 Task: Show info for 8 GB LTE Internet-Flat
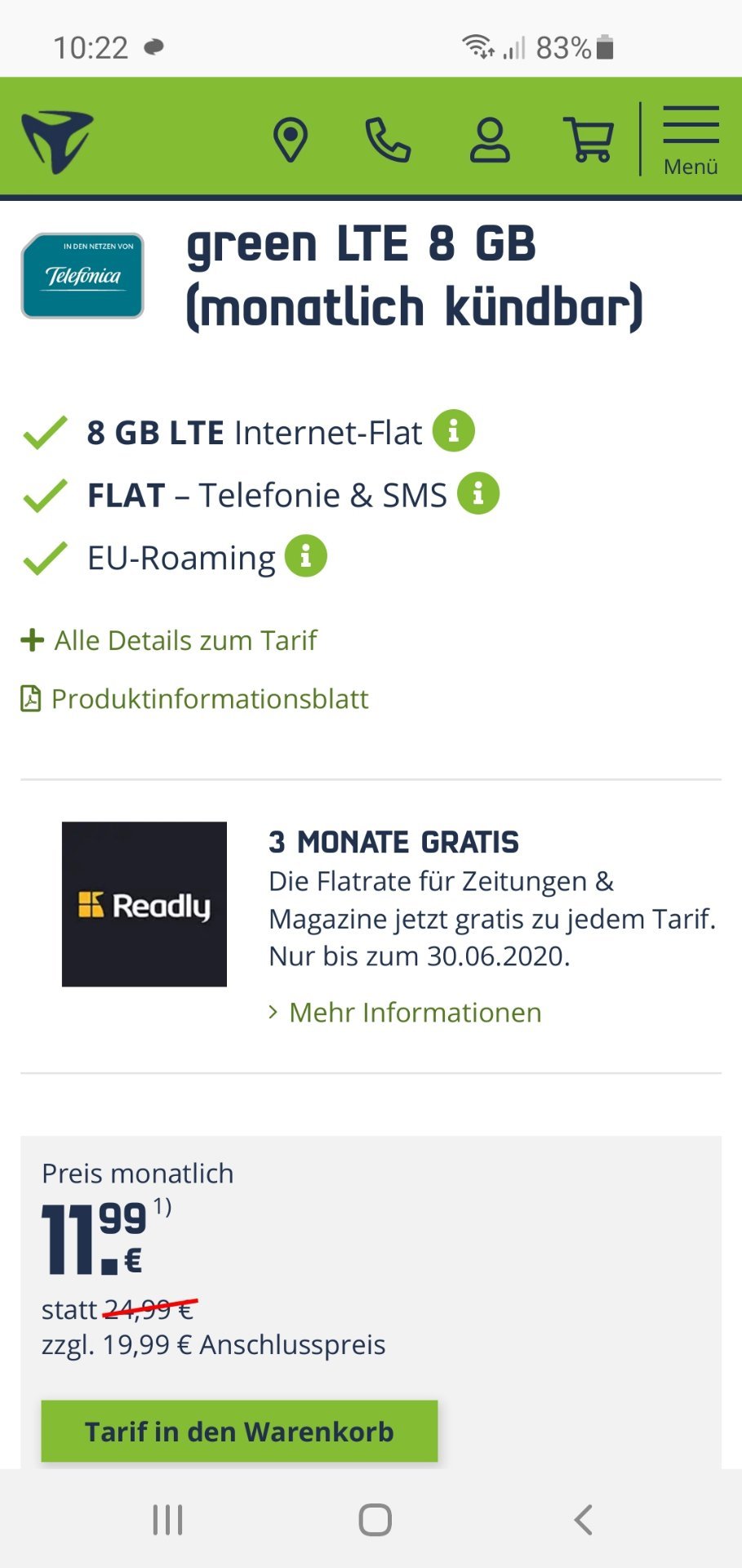453,430
